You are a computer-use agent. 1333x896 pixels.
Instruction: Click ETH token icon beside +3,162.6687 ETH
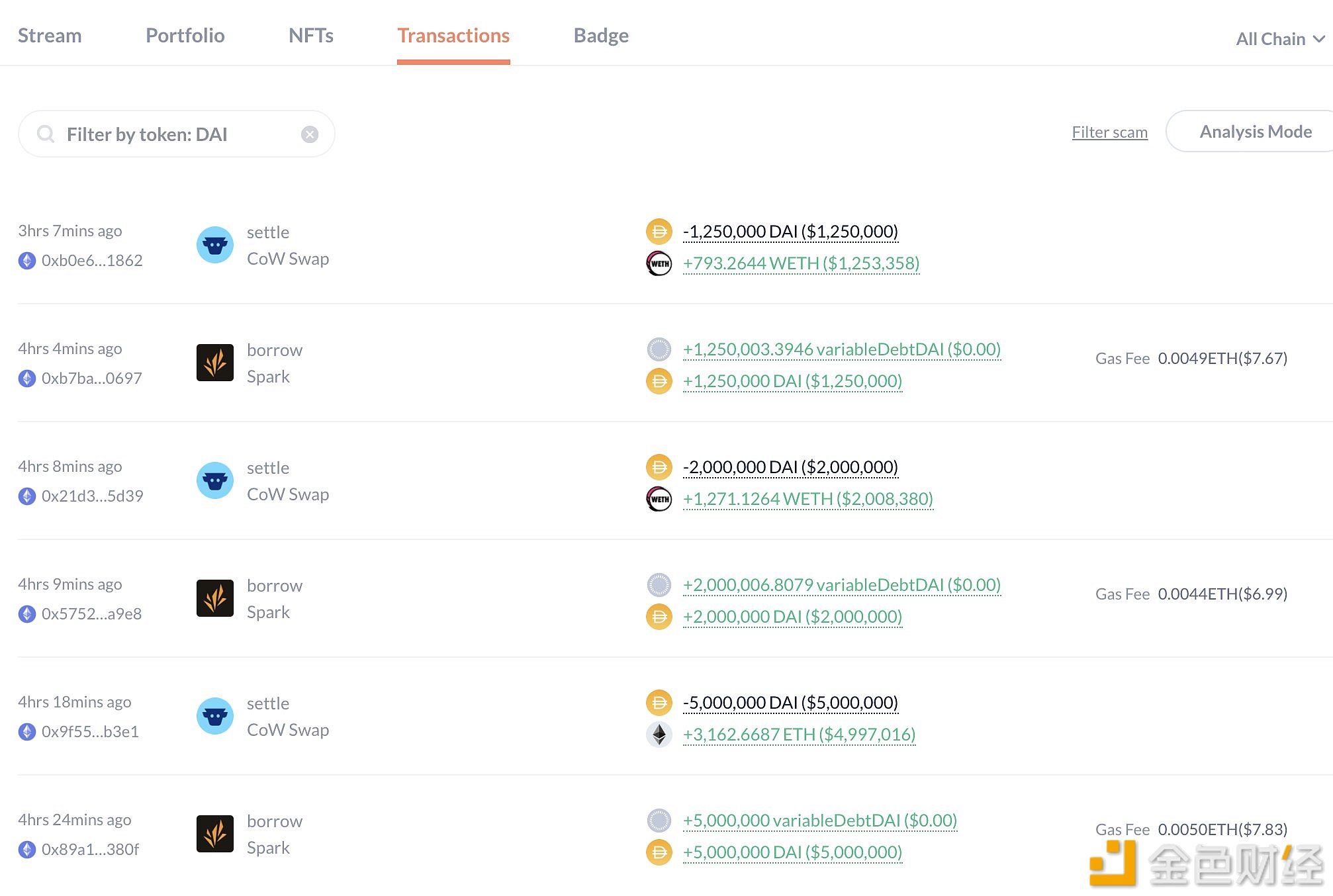point(659,735)
